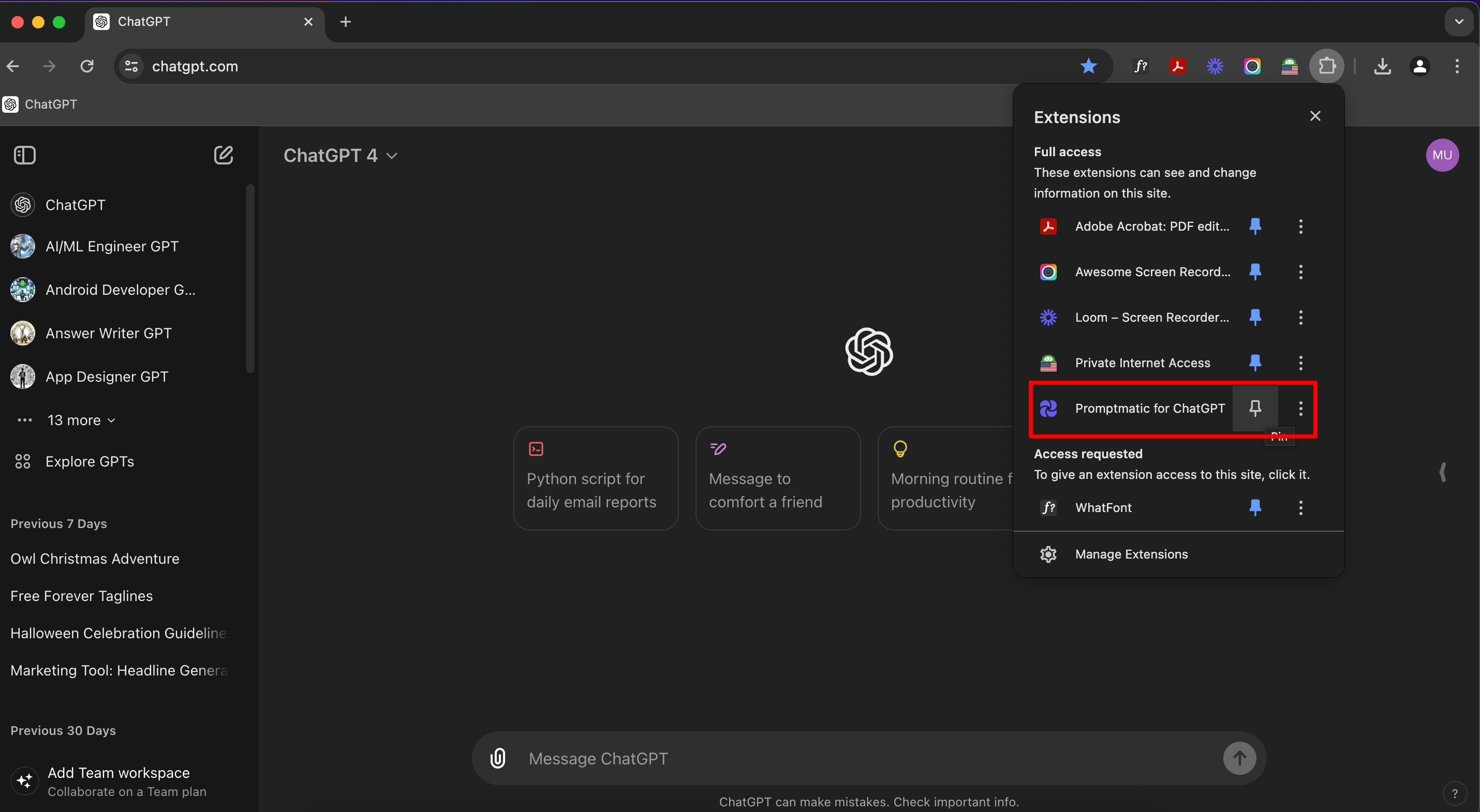Collapse the sidebar with panel icon
The height and width of the screenshot is (812, 1480).
click(25, 155)
